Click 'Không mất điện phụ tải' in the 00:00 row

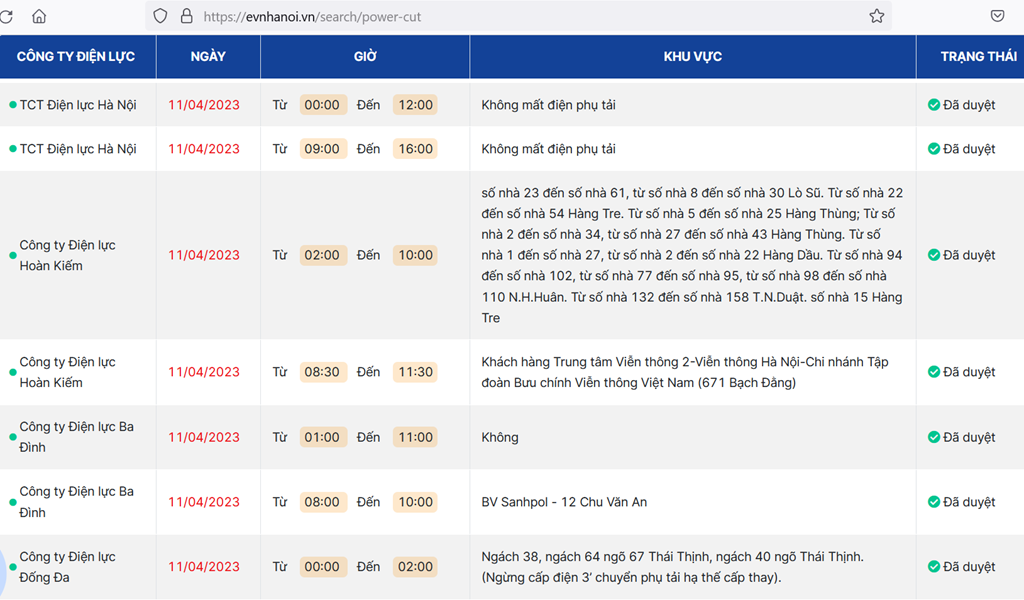549,105
